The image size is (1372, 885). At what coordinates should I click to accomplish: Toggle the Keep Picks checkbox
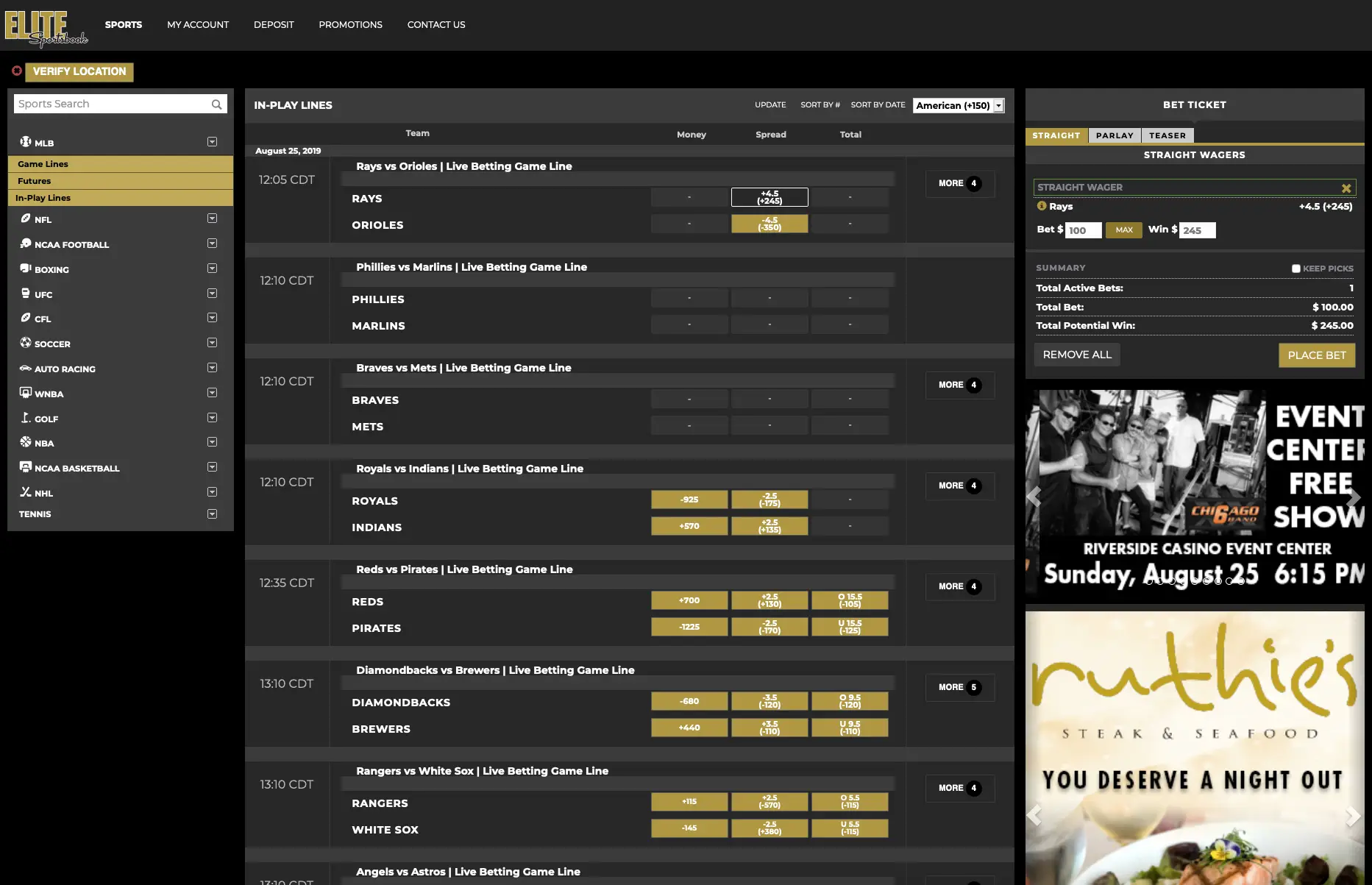point(1296,269)
